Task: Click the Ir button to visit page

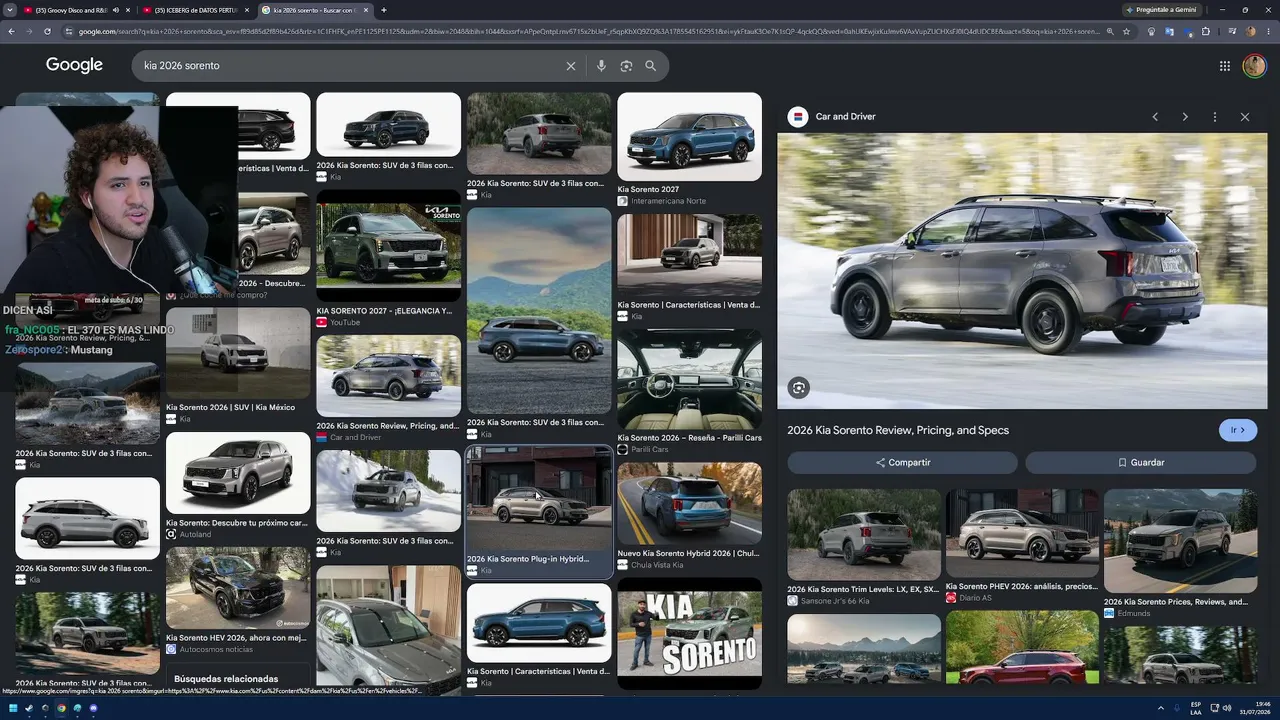Action: tap(1238, 430)
